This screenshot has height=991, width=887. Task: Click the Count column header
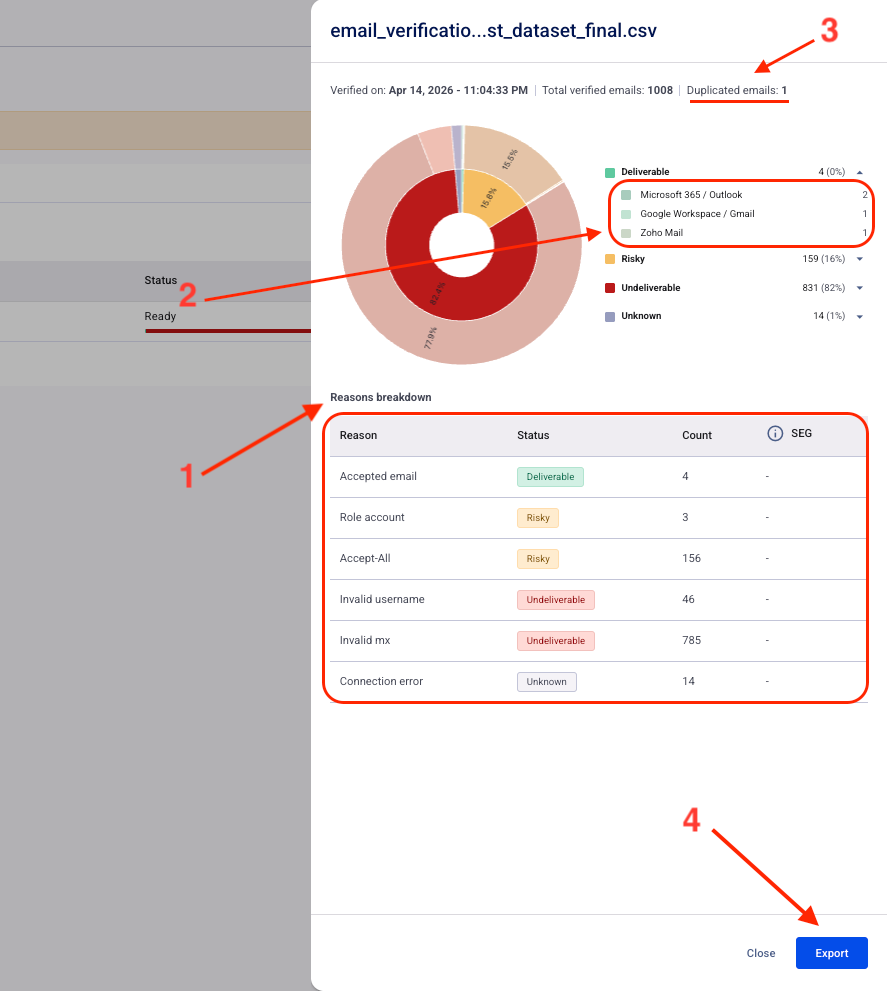tap(697, 435)
